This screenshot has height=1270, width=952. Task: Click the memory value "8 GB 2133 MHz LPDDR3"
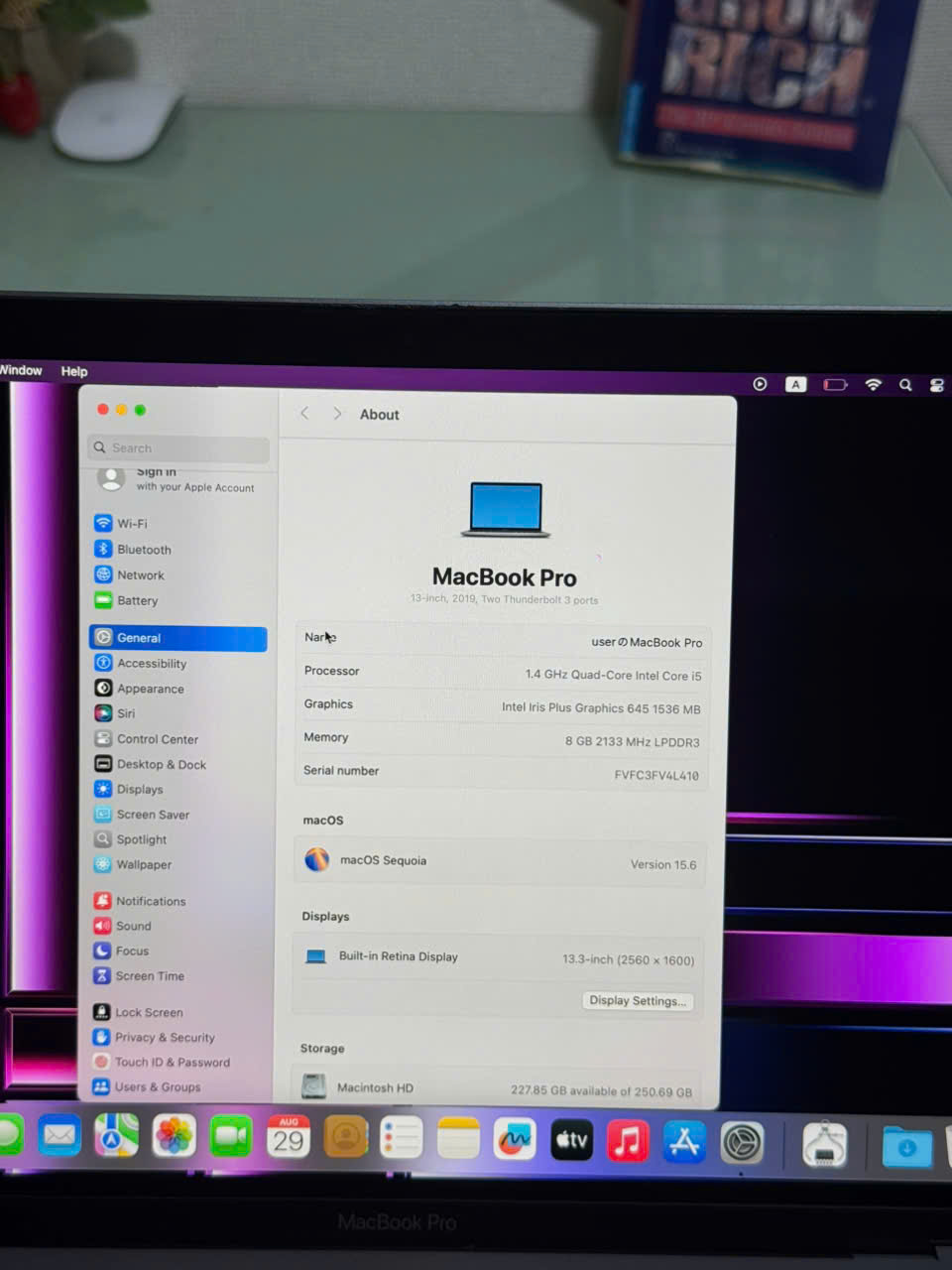coord(633,742)
